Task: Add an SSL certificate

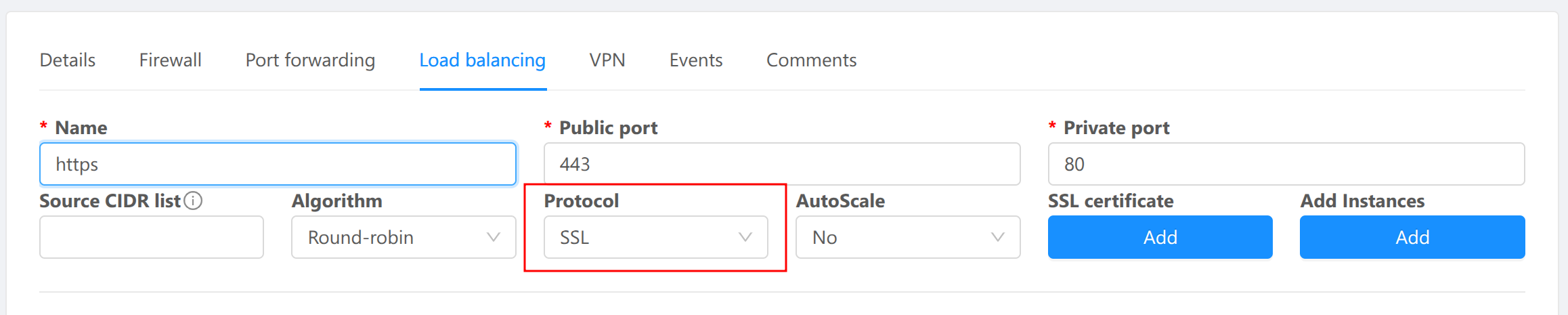Action: point(1160,237)
